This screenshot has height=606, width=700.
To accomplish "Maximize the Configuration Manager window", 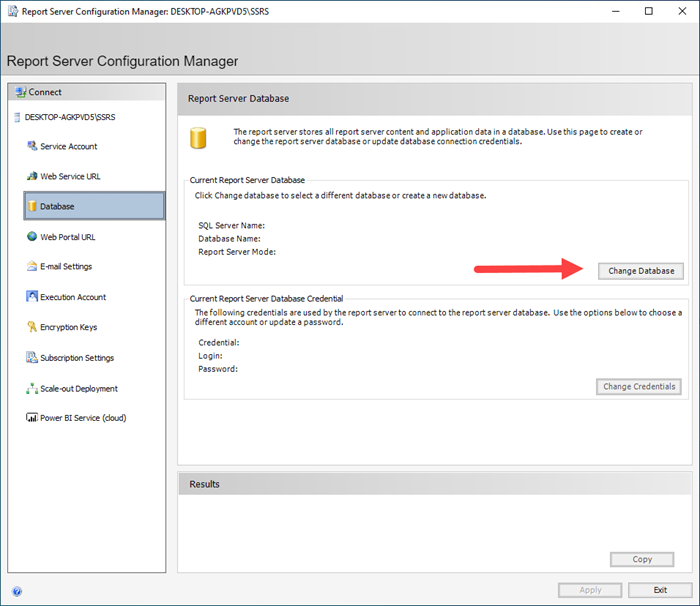I will coord(649,11).
